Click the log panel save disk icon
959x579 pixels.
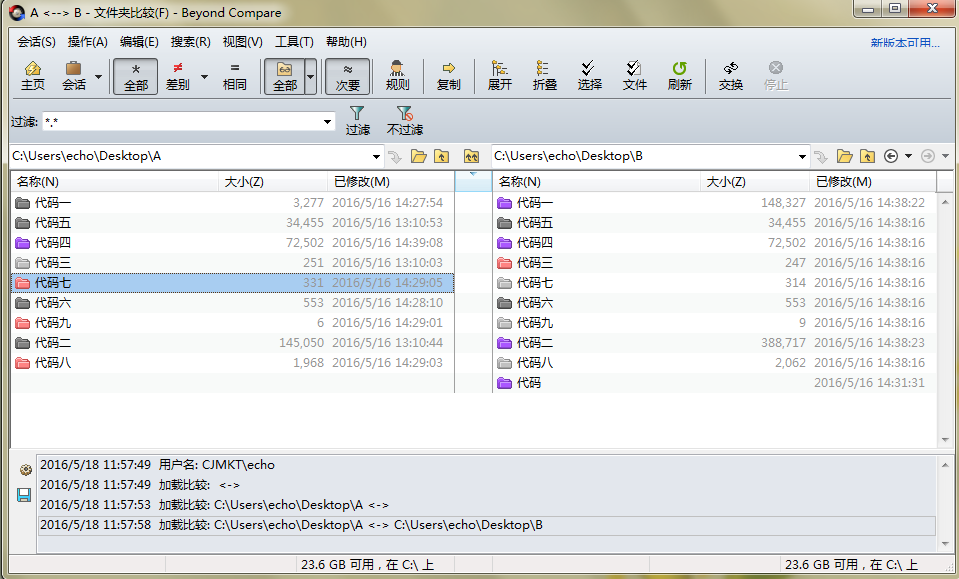(24, 495)
